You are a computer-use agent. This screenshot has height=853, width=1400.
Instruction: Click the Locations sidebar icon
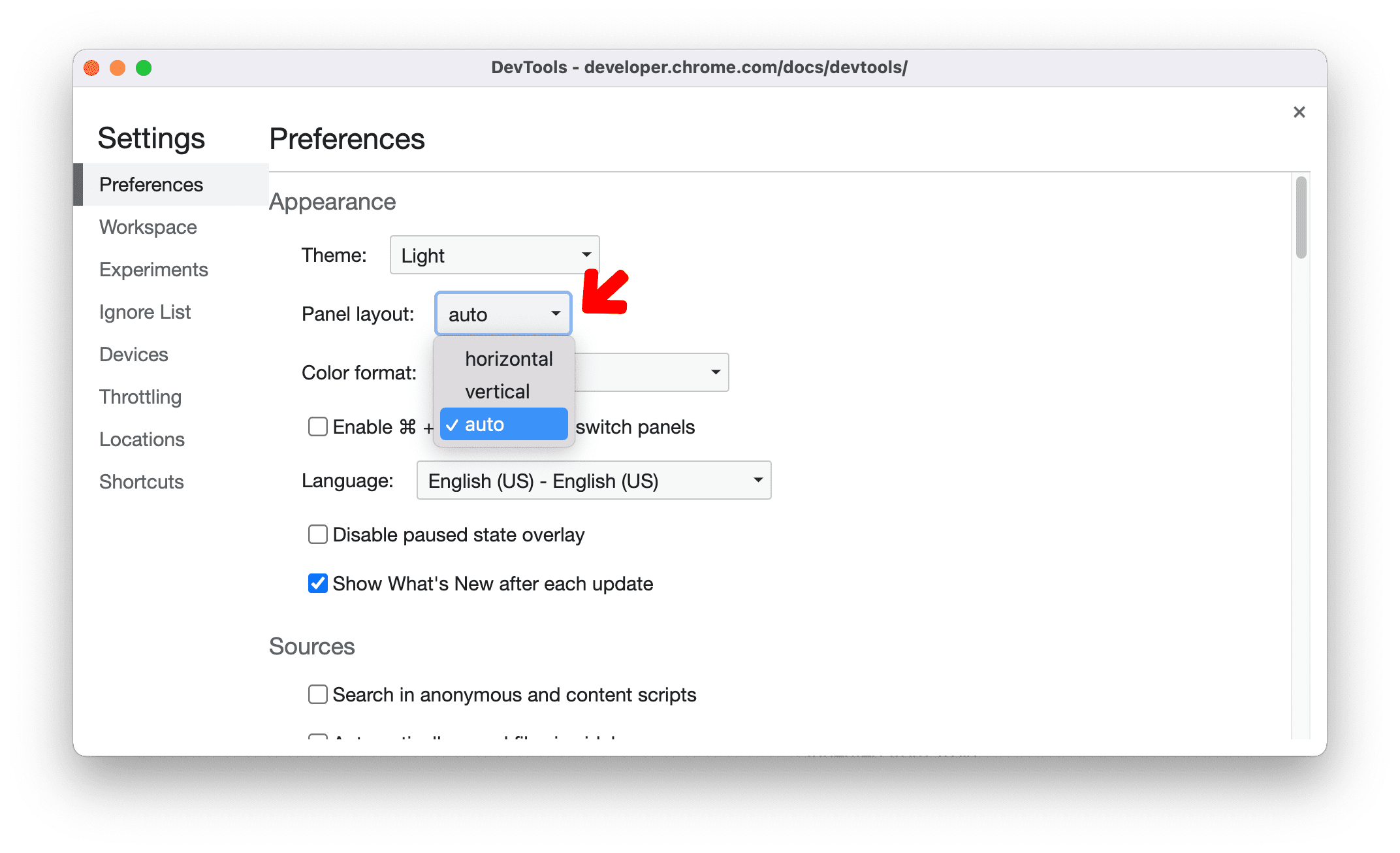(x=143, y=438)
